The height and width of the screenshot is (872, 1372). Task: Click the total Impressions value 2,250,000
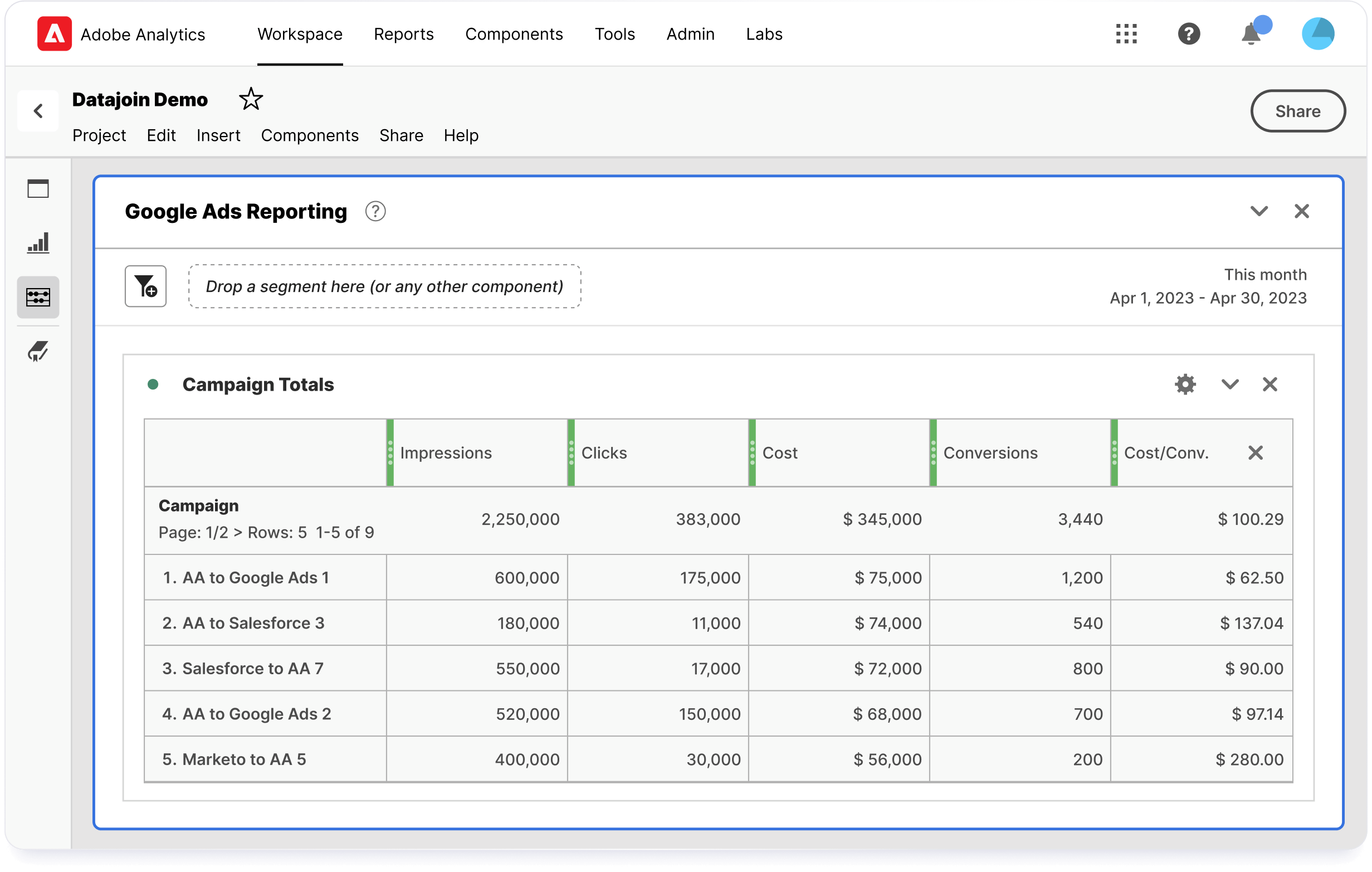point(520,519)
